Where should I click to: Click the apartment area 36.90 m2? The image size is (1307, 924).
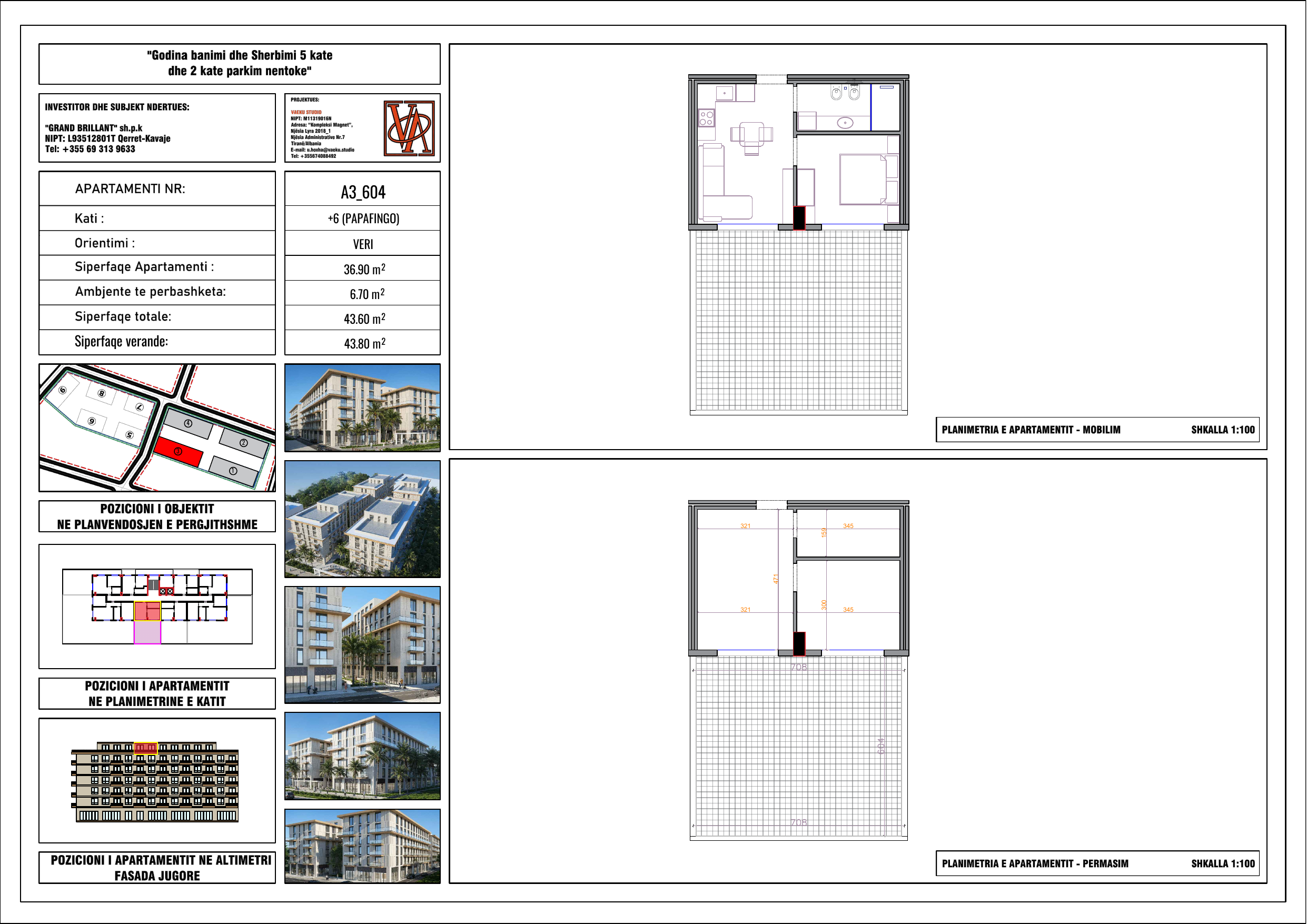pos(364,269)
